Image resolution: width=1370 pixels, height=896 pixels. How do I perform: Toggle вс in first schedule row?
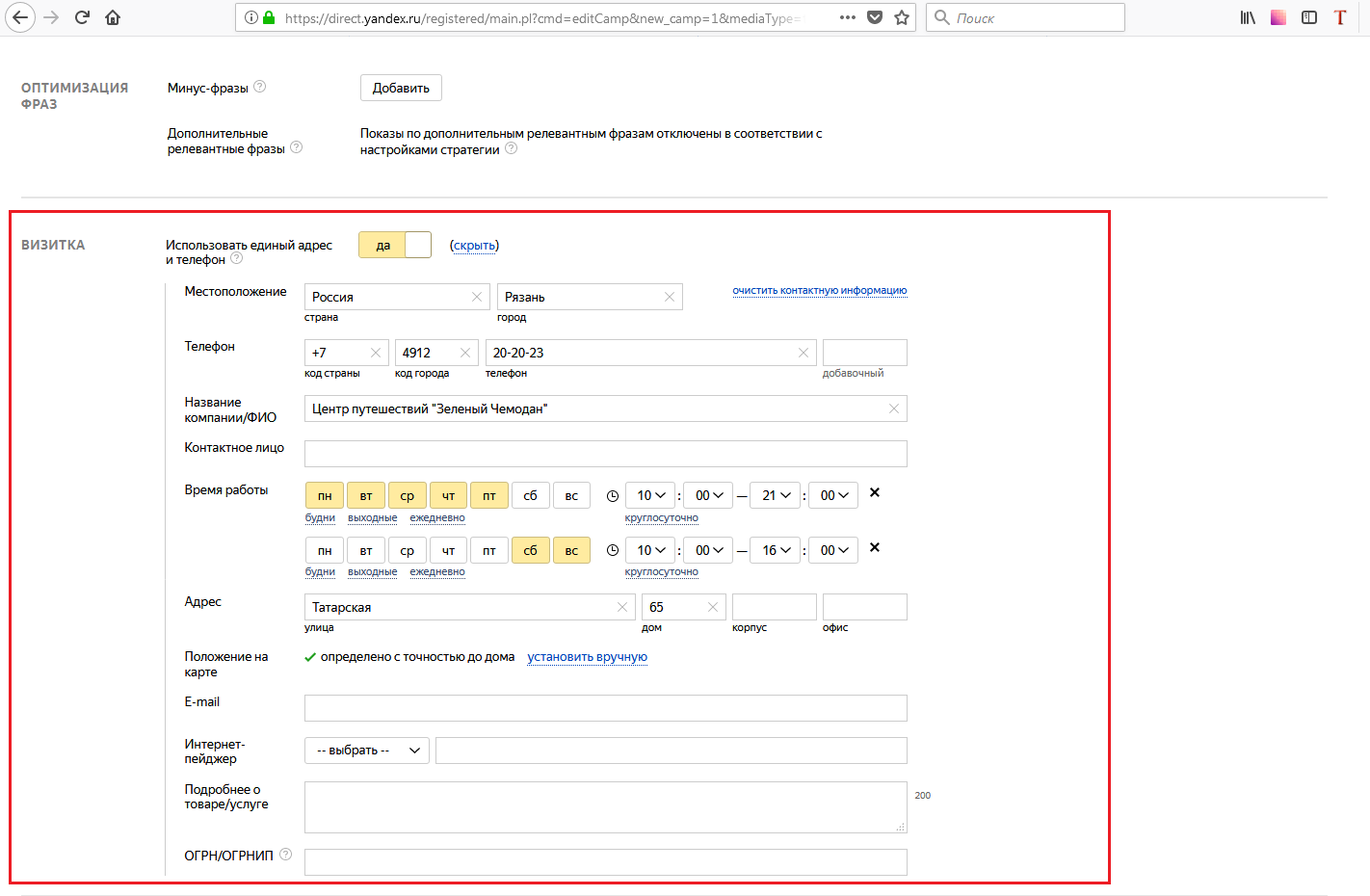(571, 495)
